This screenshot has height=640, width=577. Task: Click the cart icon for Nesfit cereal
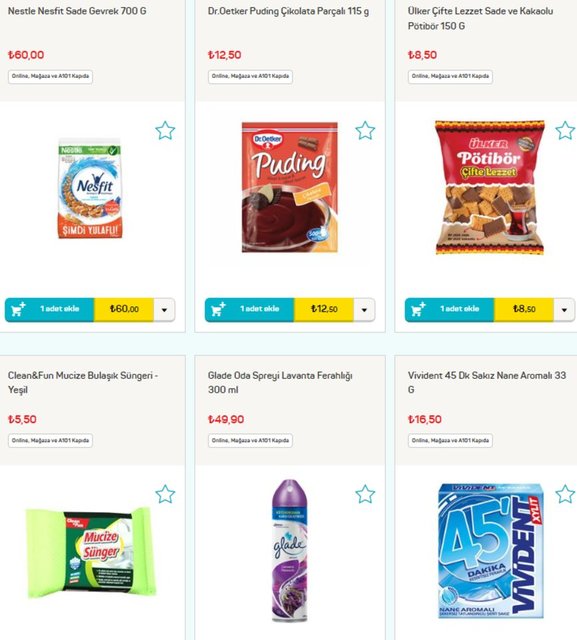click(18, 309)
